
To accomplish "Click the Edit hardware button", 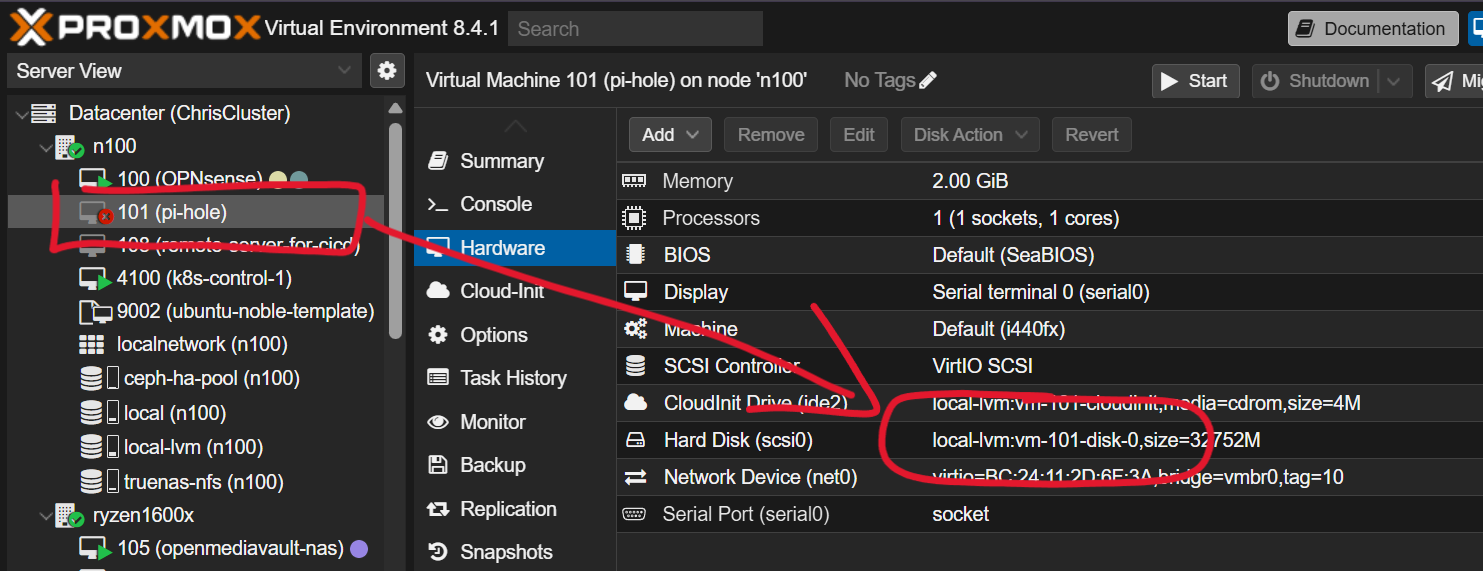I will pos(859,135).
